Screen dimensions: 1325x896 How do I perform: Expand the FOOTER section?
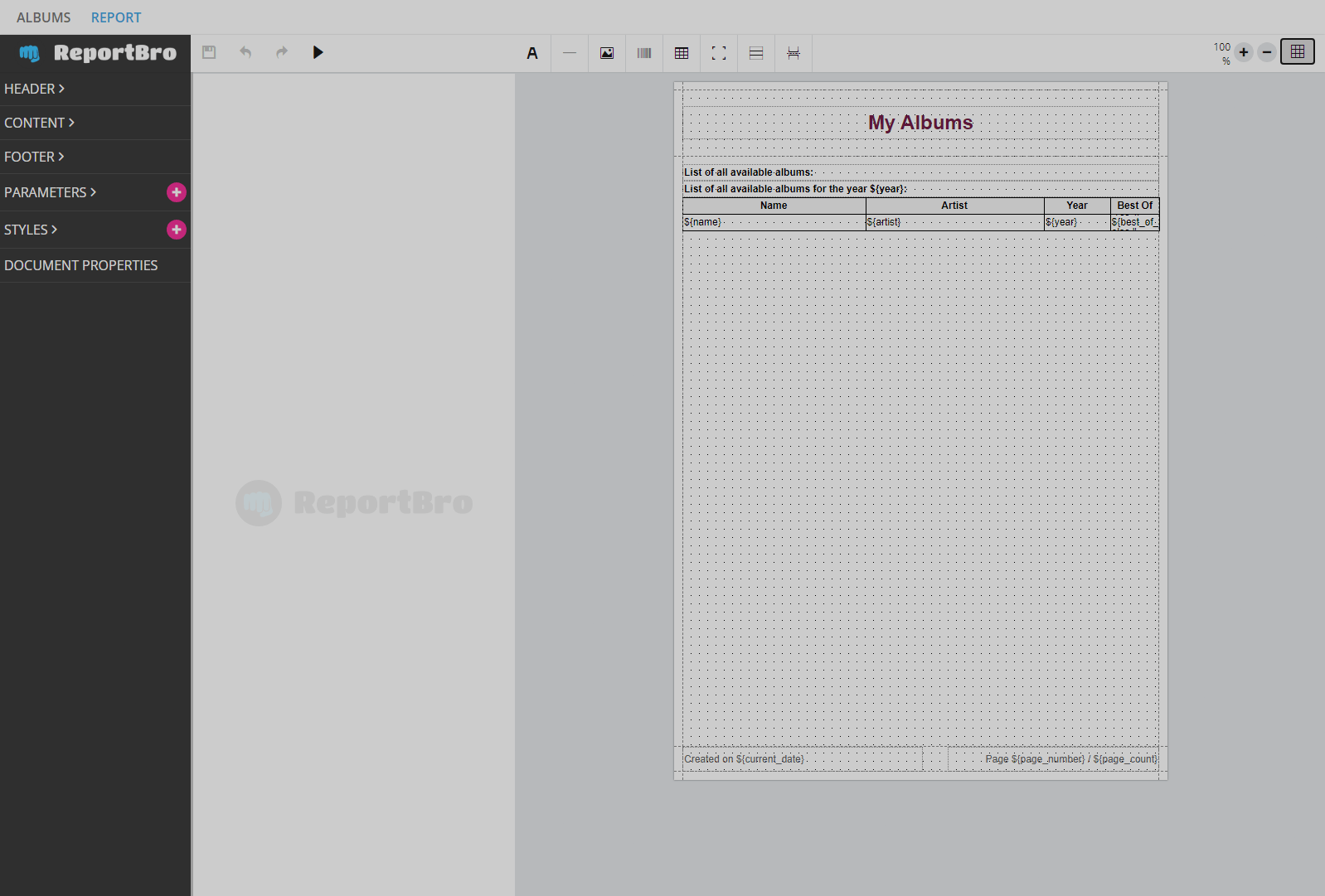click(x=95, y=157)
